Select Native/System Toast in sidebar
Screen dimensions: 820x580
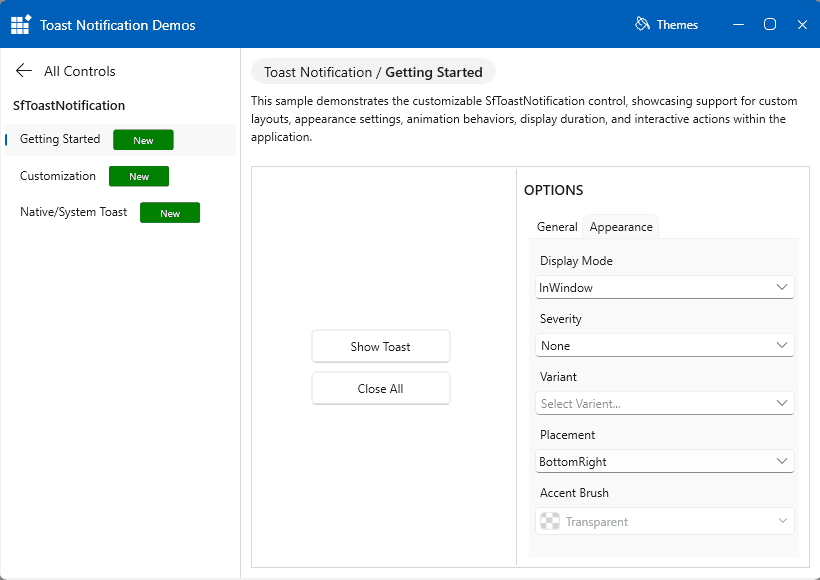coord(73,212)
